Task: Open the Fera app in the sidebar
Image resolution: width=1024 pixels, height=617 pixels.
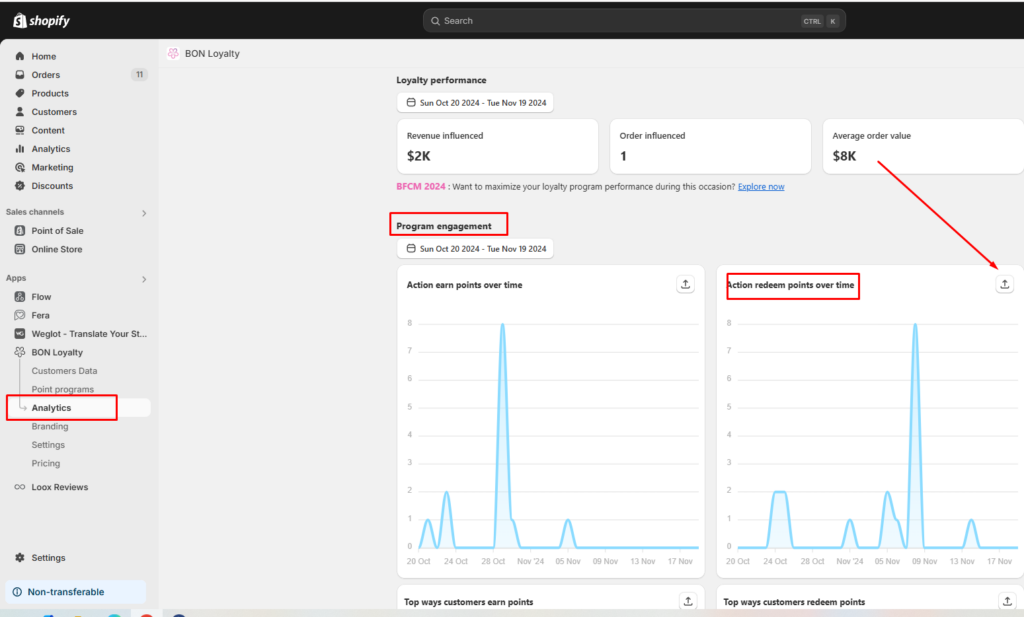Action: (x=40, y=315)
